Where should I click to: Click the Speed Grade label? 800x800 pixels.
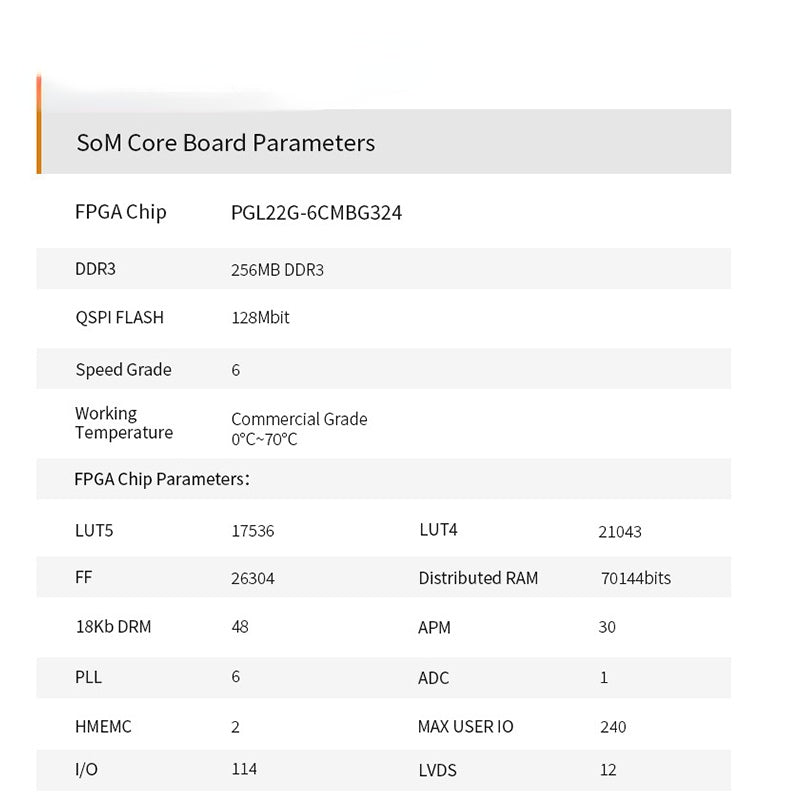tap(123, 370)
